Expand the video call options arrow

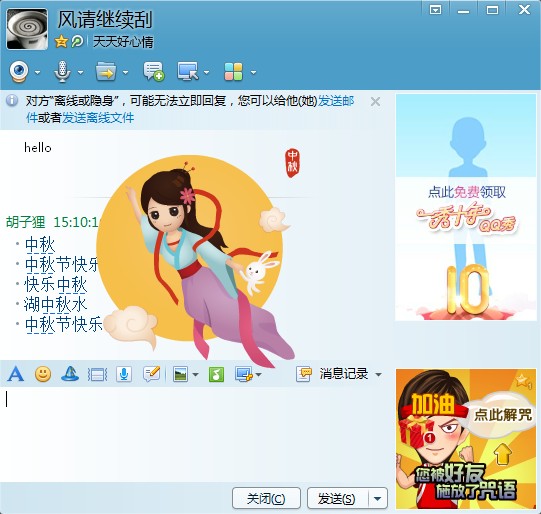coord(37,72)
